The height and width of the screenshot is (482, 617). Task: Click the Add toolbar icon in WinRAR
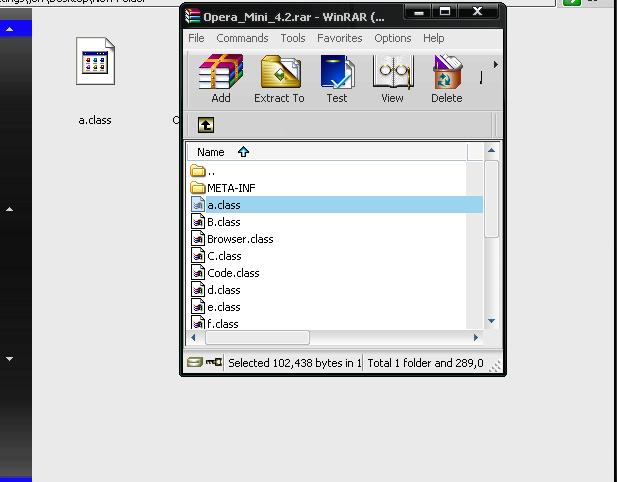coord(221,79)
